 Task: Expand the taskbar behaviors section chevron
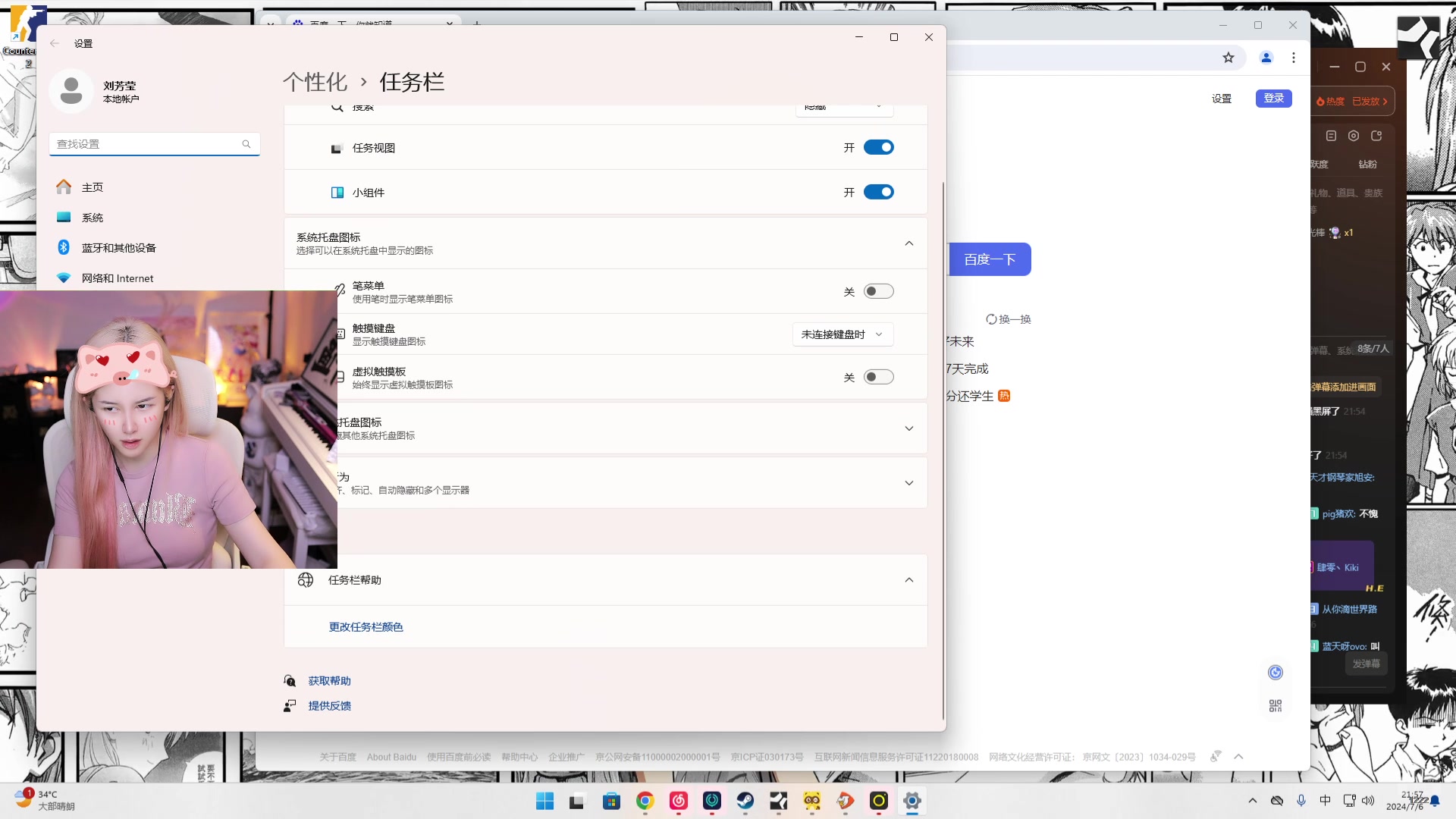[x=908, y=483]
